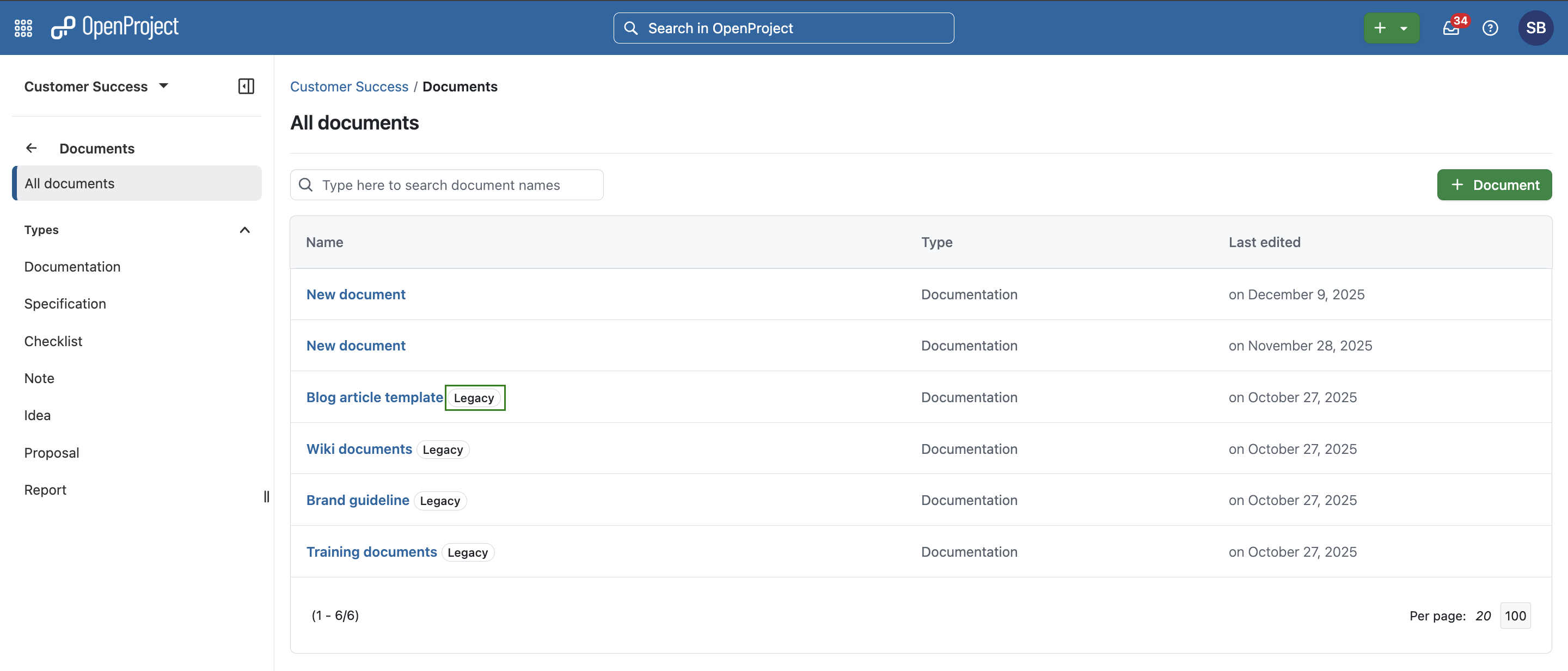Set per page to 100
This screenshot has width=1568, height=671.
click(x=1515, y=615)
